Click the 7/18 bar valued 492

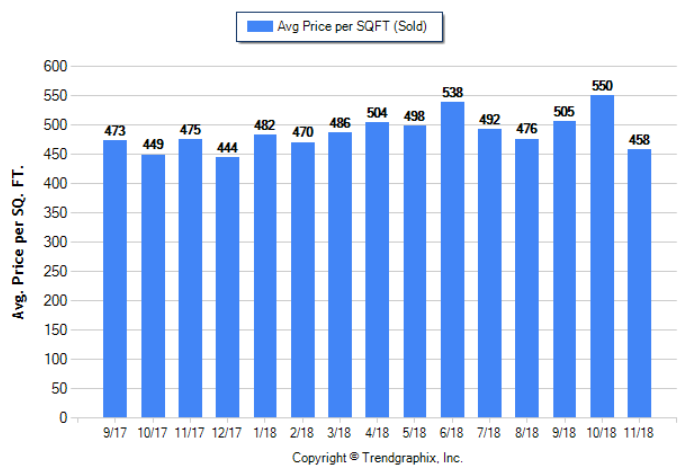[x=490, y=273]
